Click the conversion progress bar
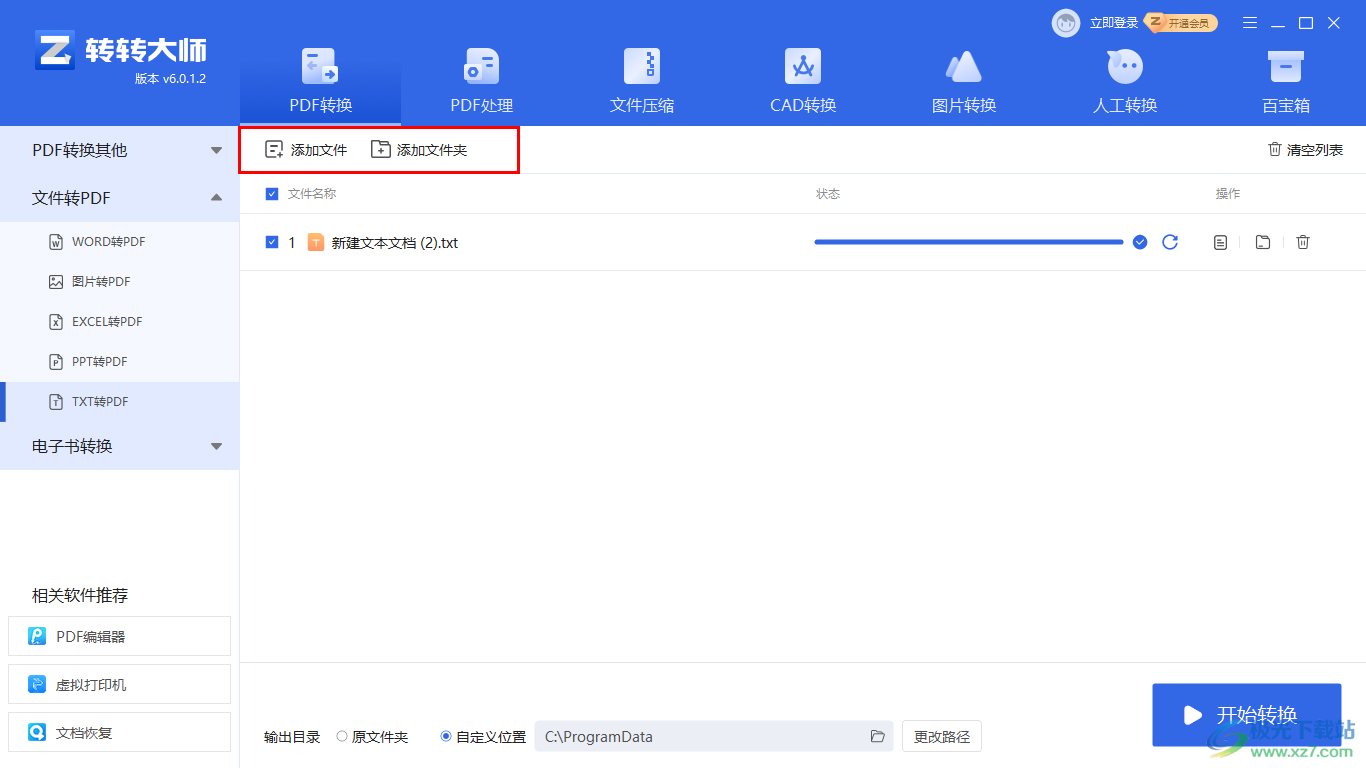Image resolution: width=1366 pixels, height=768 pixels. [x=969, y=242]
